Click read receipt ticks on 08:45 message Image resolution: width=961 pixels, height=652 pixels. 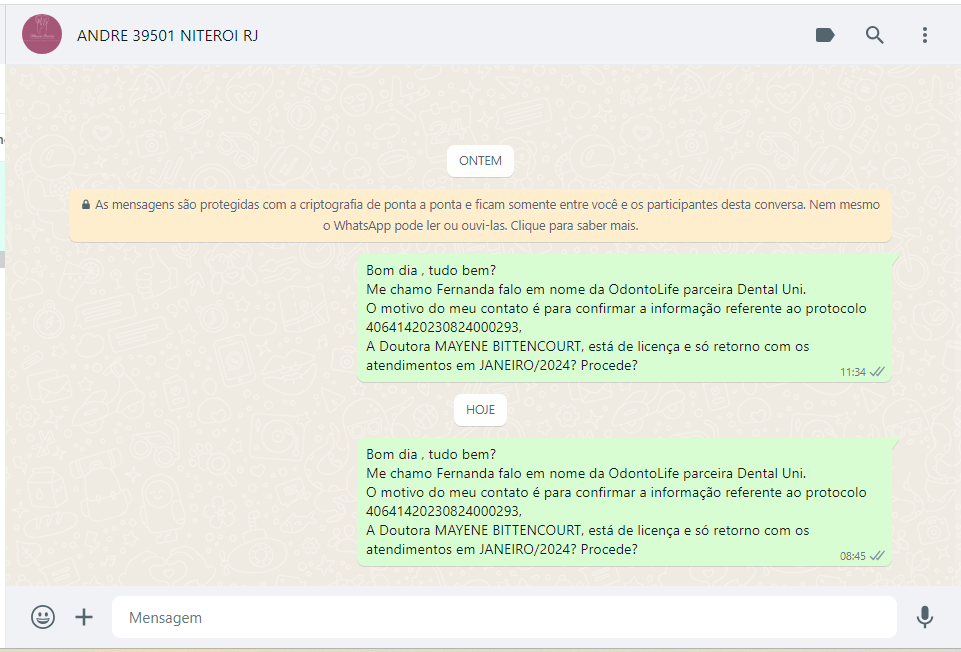click(x=877, y=556)
